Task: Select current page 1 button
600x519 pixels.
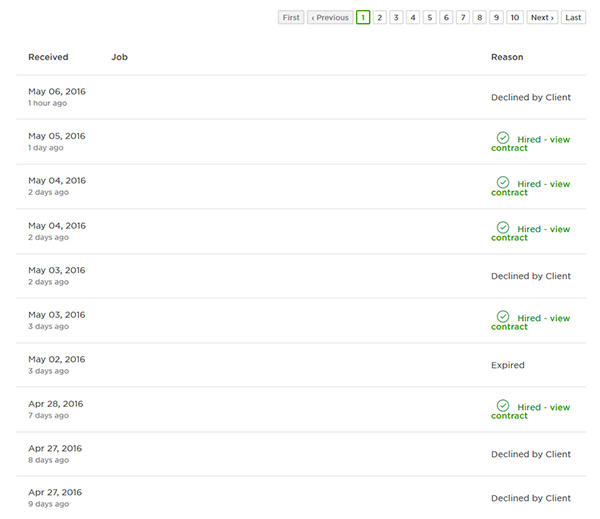Action: click(x=363, y=17)
